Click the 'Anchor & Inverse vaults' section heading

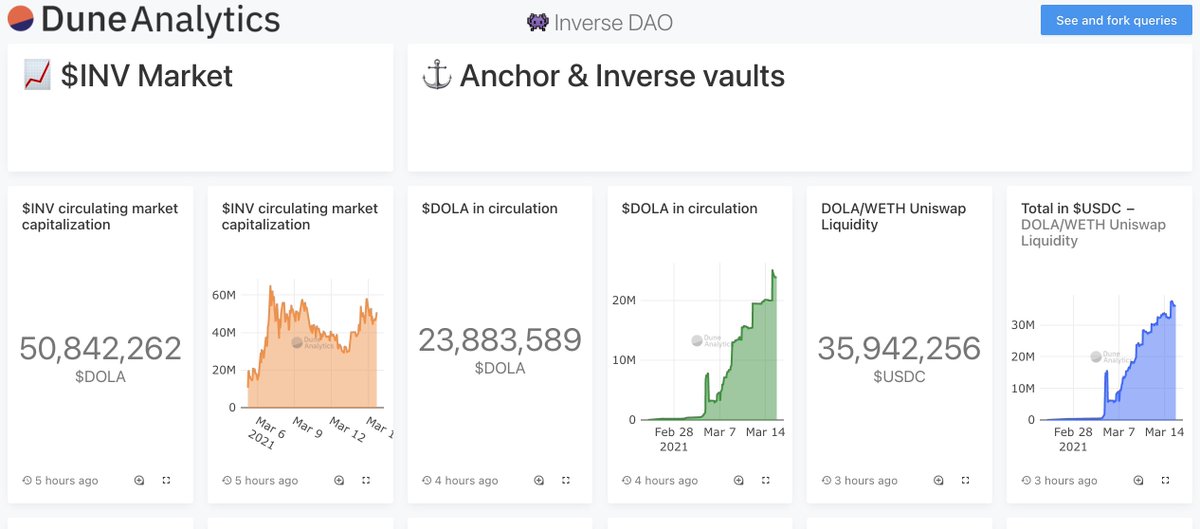[603, 76]
